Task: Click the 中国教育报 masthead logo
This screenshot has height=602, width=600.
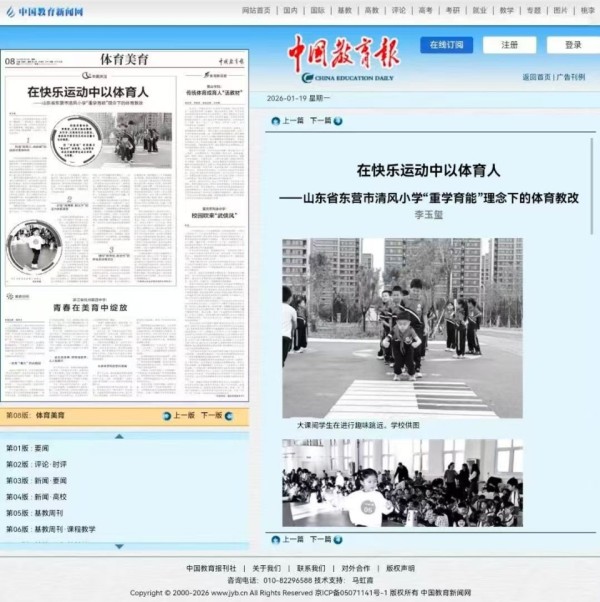Action: 344,58
